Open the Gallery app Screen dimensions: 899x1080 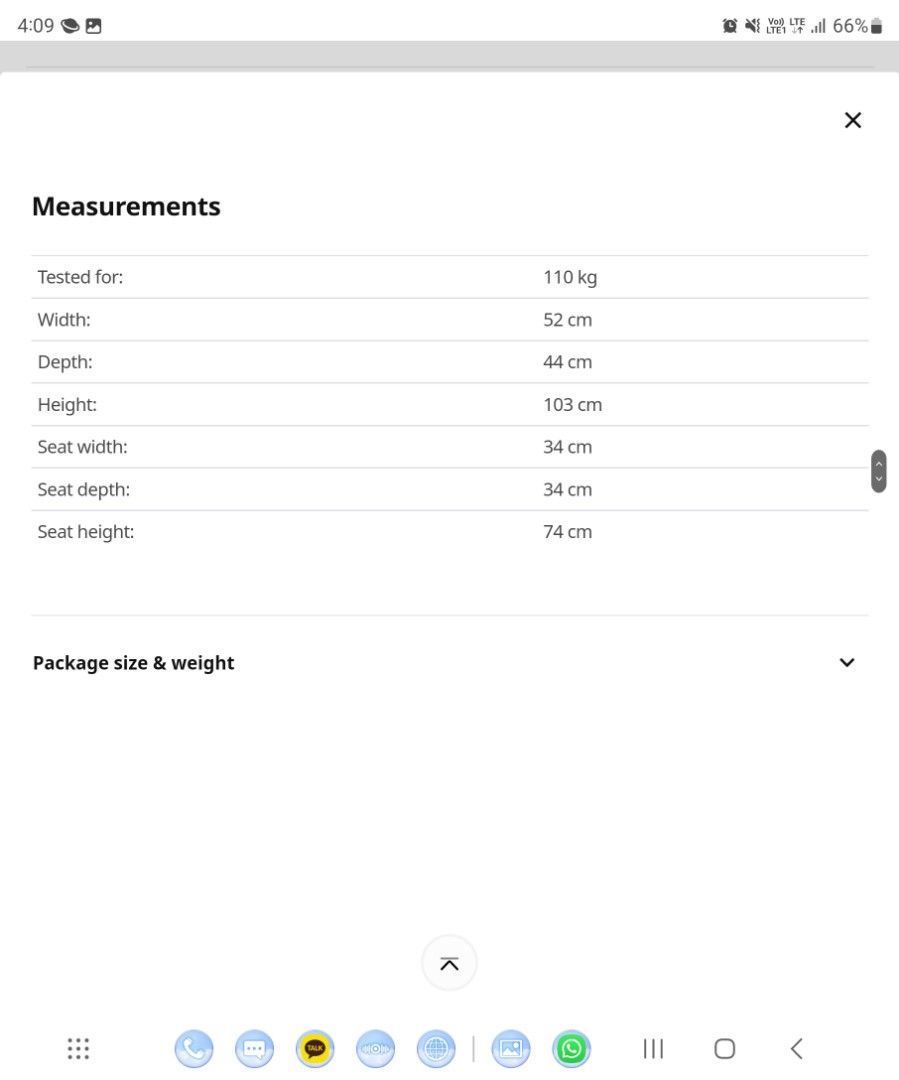(x=510, y=1048)
